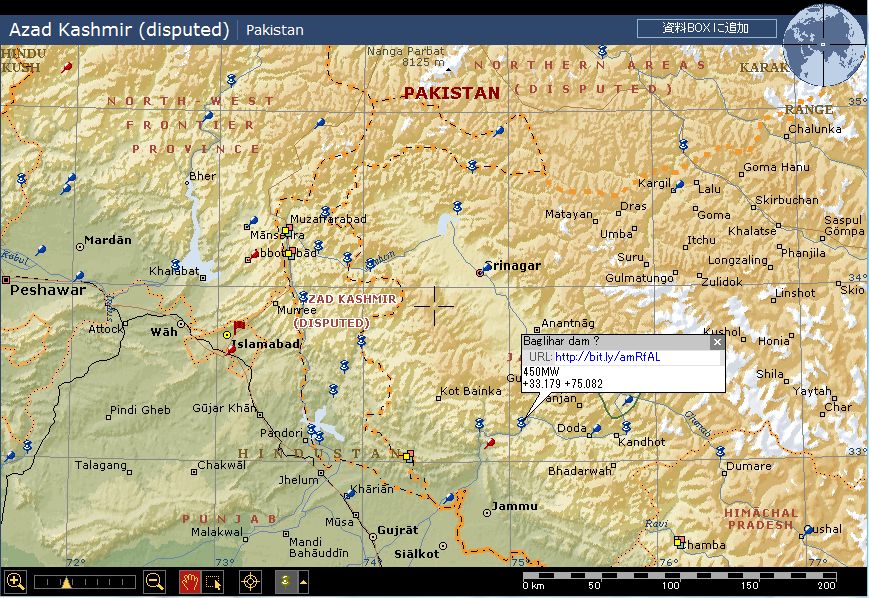Screen dimensions: 869x598
Task: Click the blue pushpin right of Doda
Action: 596,429
